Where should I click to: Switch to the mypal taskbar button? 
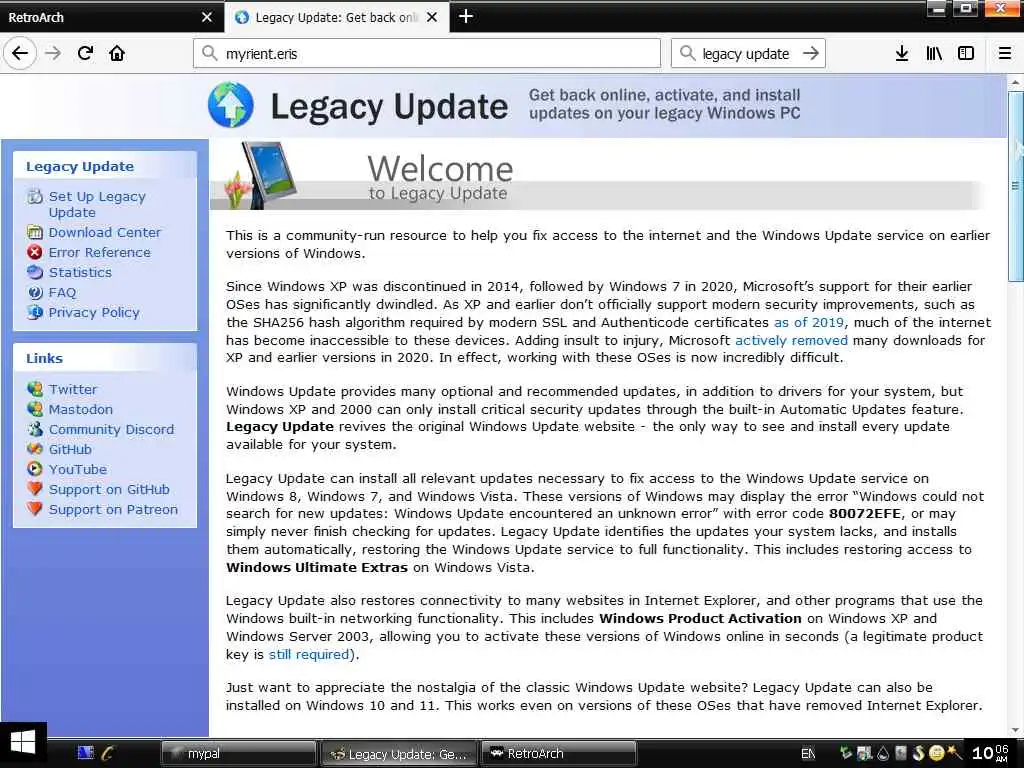[x=238, y=754]
